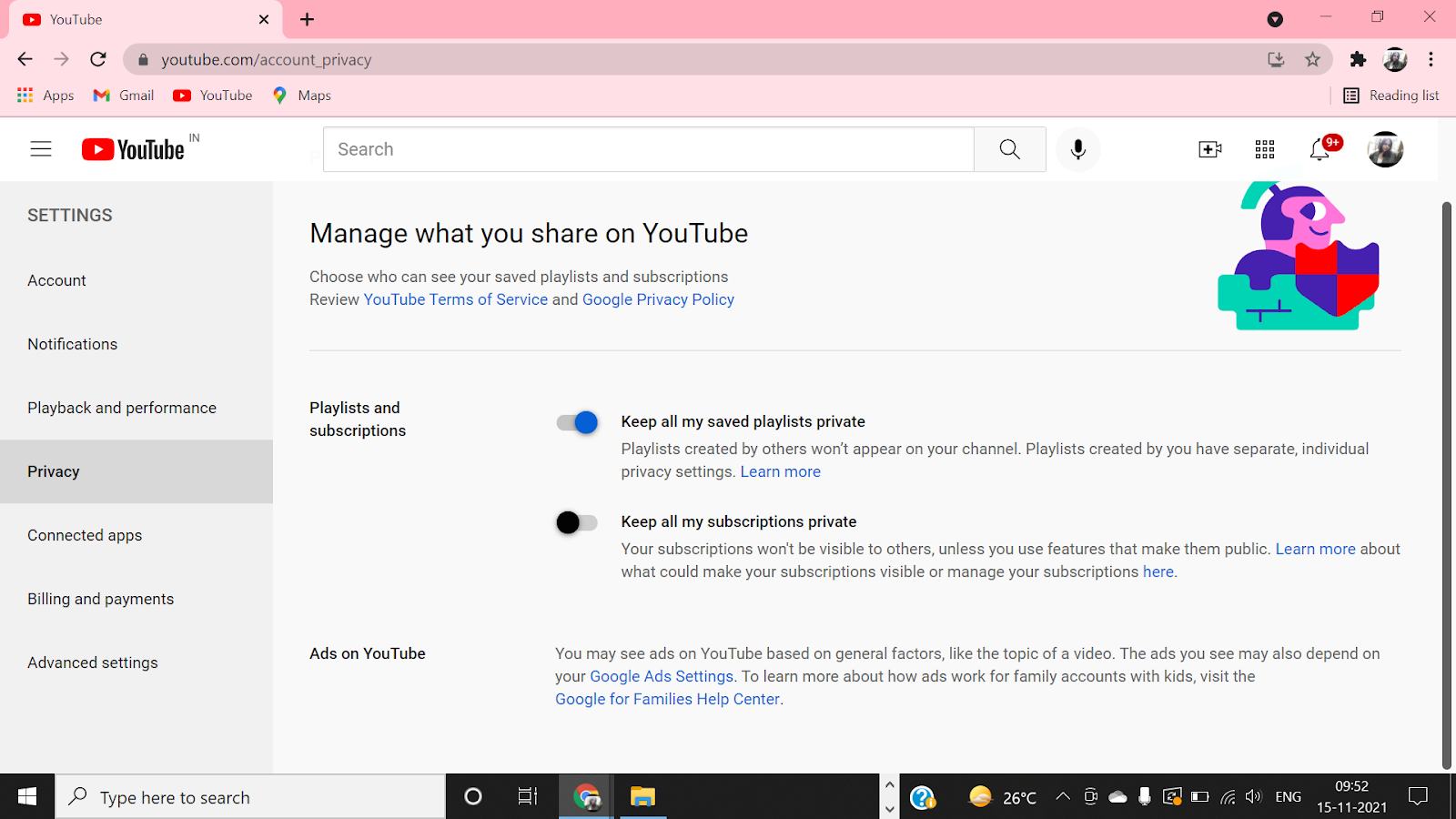The height and width of the screenshot is (819, 1456).
Task: Open Google Privacy Policy link
Action: (658, 299)
